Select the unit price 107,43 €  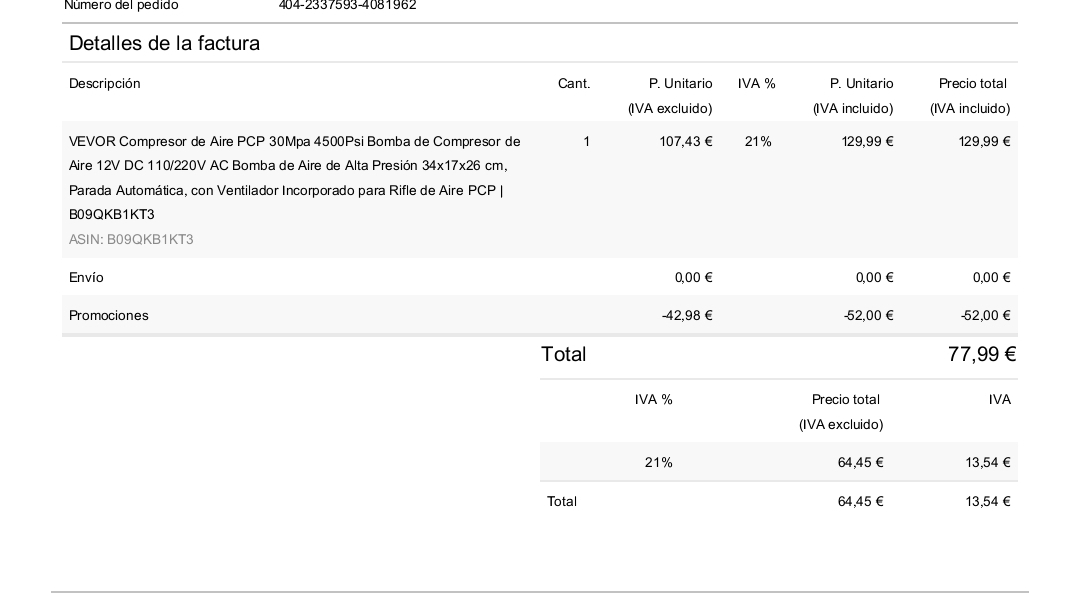686,142
